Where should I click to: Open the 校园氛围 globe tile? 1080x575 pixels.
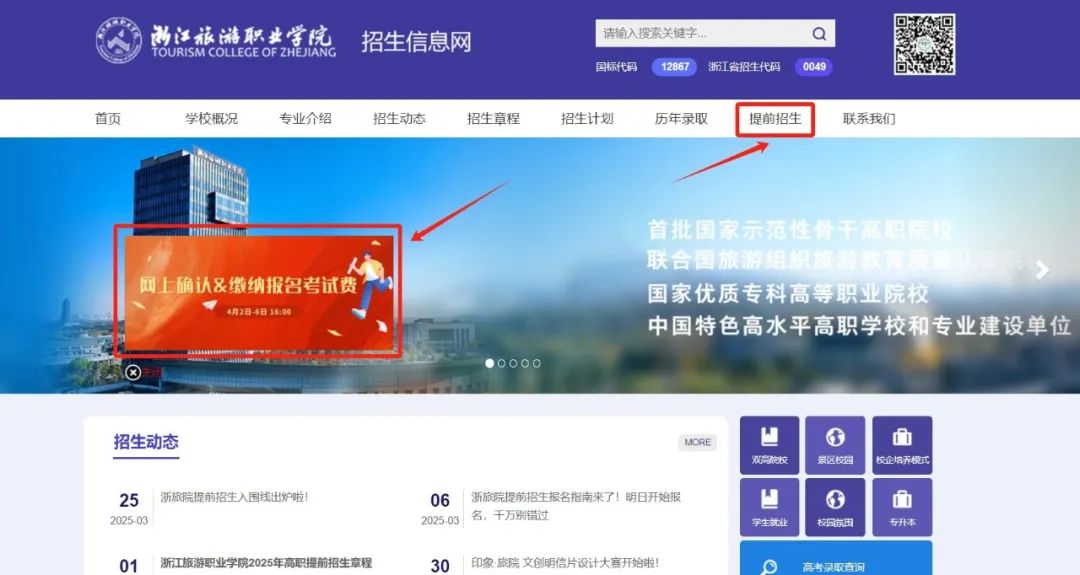pyautogui.click(x=835, y=507)
